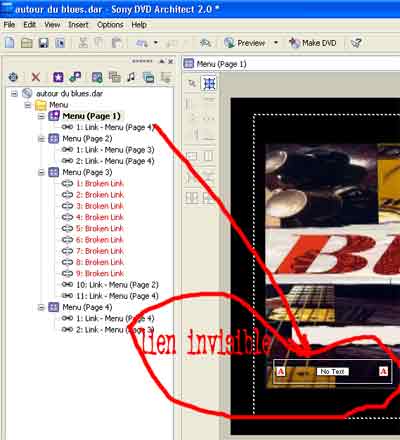The image size is (400, 440).
Task: Collapse the Menu (Page 3) node
Action: [x=41, y=172]
